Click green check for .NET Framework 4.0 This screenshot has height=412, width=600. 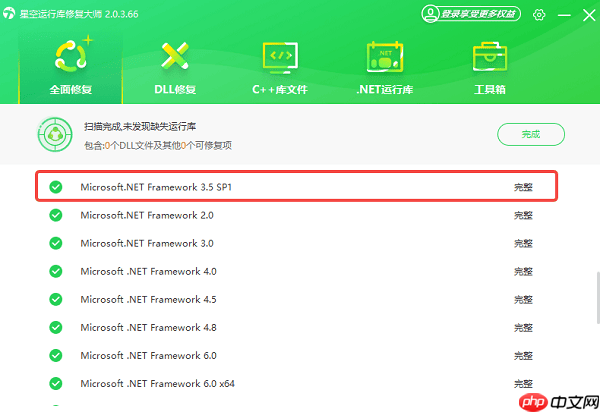tap(56, 271)
